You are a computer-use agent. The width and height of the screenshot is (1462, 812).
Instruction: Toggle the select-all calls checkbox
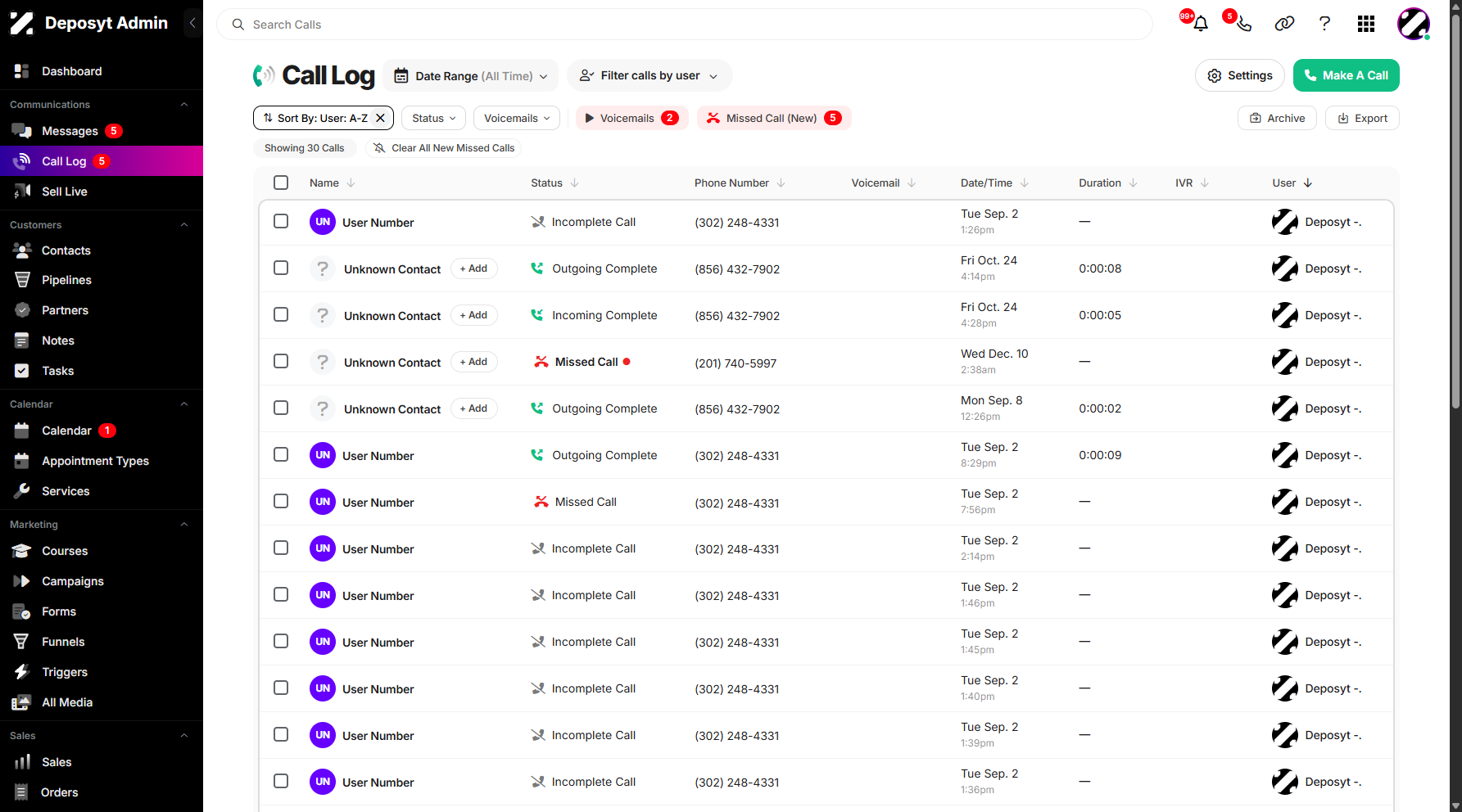click(281, 183)
